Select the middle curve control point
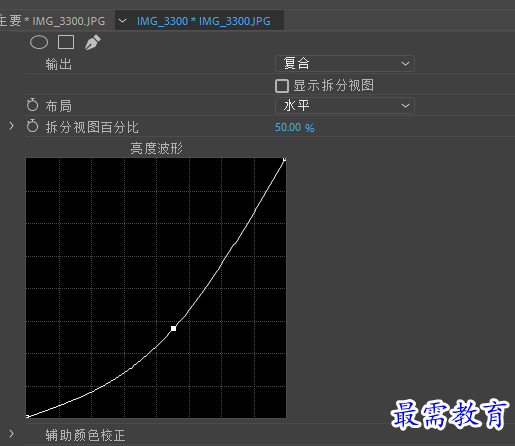 click(x=173, y=328)
